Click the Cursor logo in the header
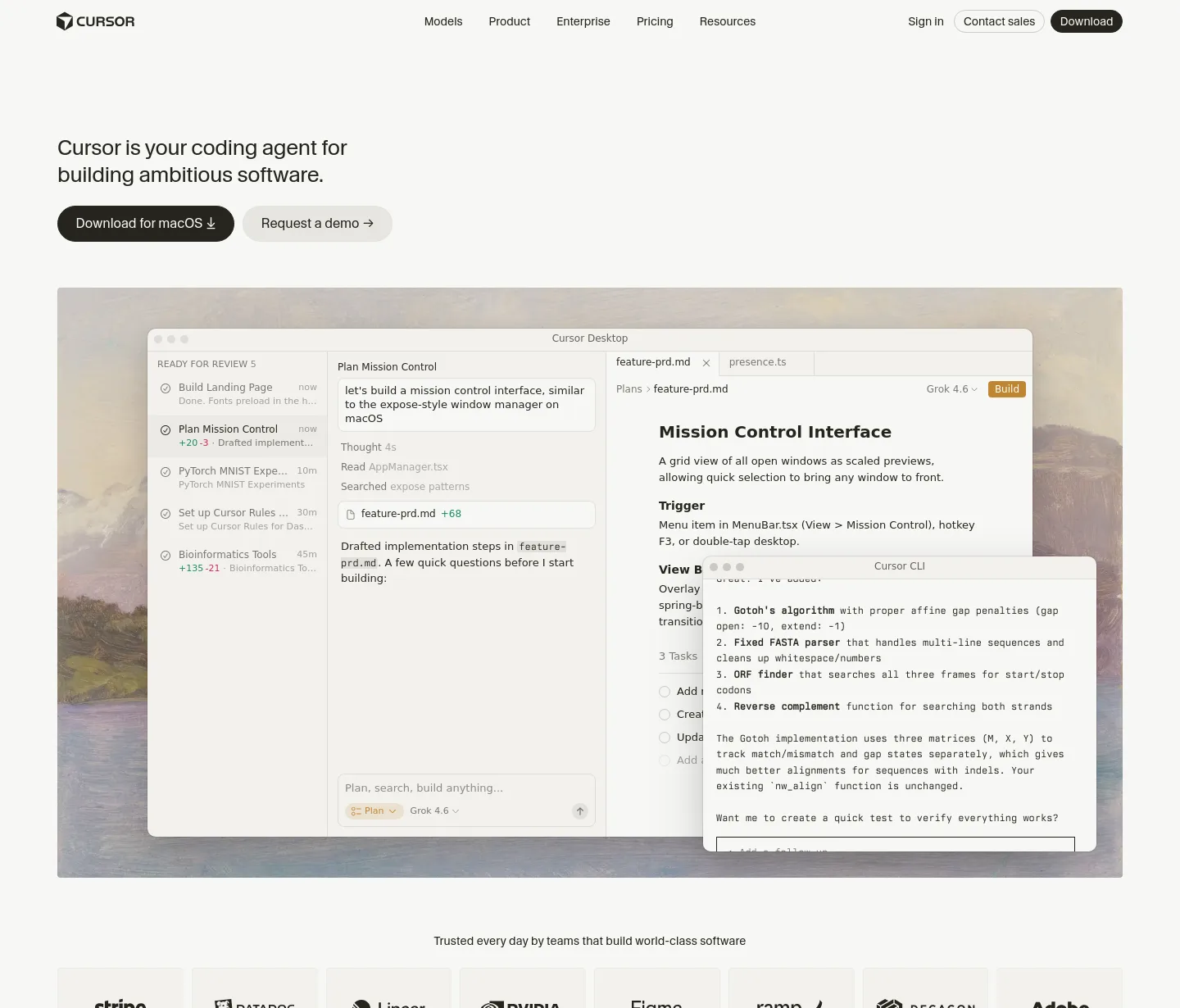The width and height of the screenshot is (1180, 1008). (95, 21)
